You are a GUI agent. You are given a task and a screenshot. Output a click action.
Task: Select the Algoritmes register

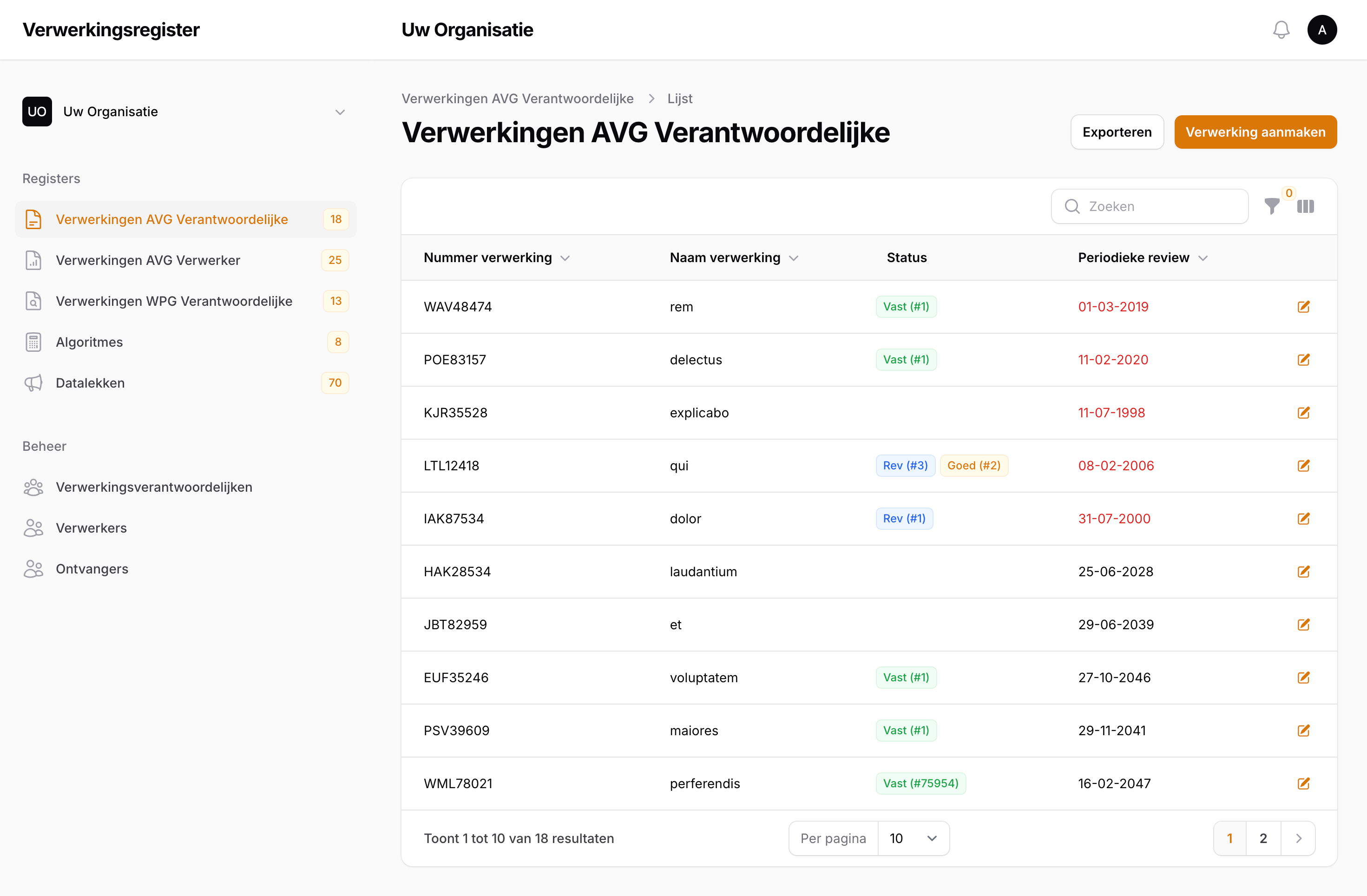point(89,342)
